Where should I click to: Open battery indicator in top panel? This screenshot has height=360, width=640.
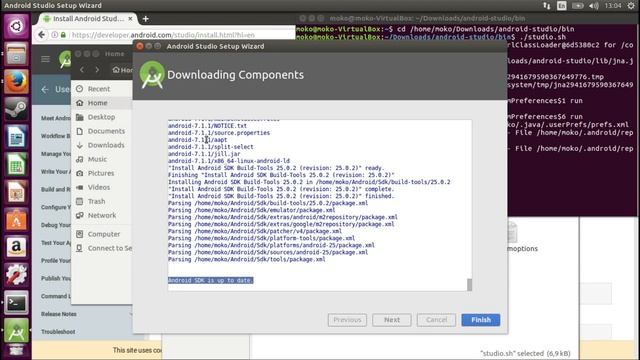pos(578,6)
